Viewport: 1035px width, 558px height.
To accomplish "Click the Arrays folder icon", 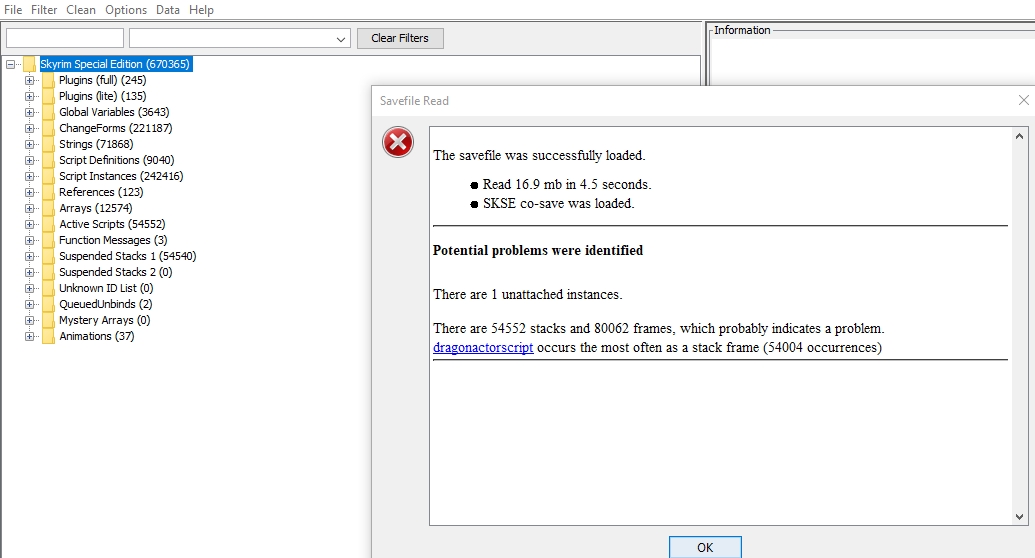I will coord(48,208).
